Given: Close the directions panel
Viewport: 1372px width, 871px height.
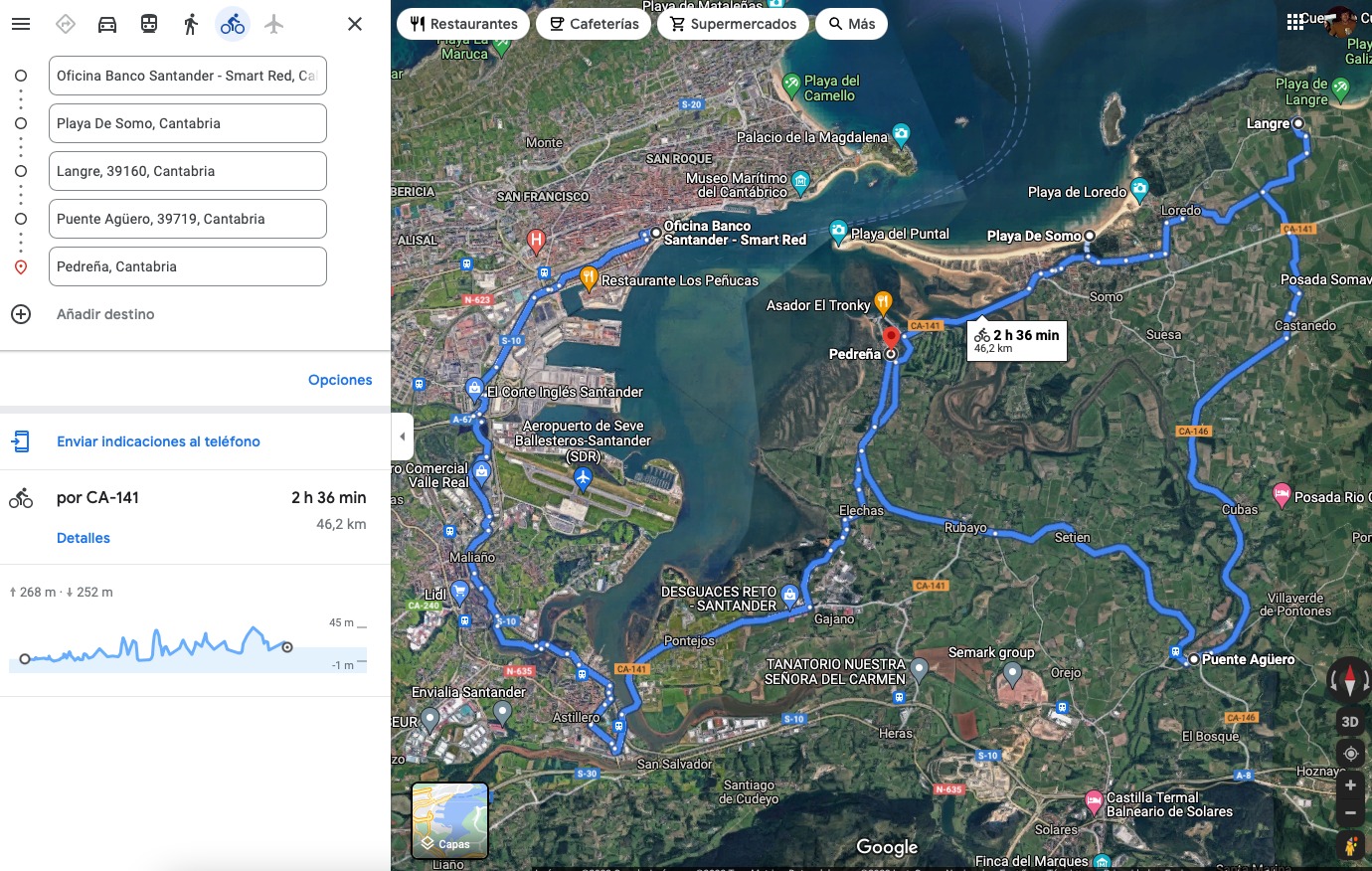Looking at the screenshot, I should pyautogui.click(x=355, y=24).
